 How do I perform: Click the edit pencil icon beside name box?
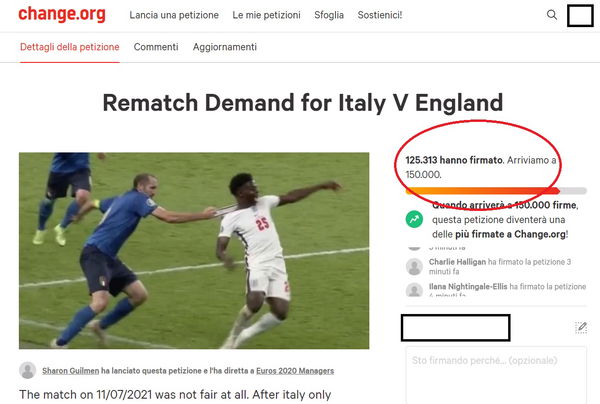point(581,327)
